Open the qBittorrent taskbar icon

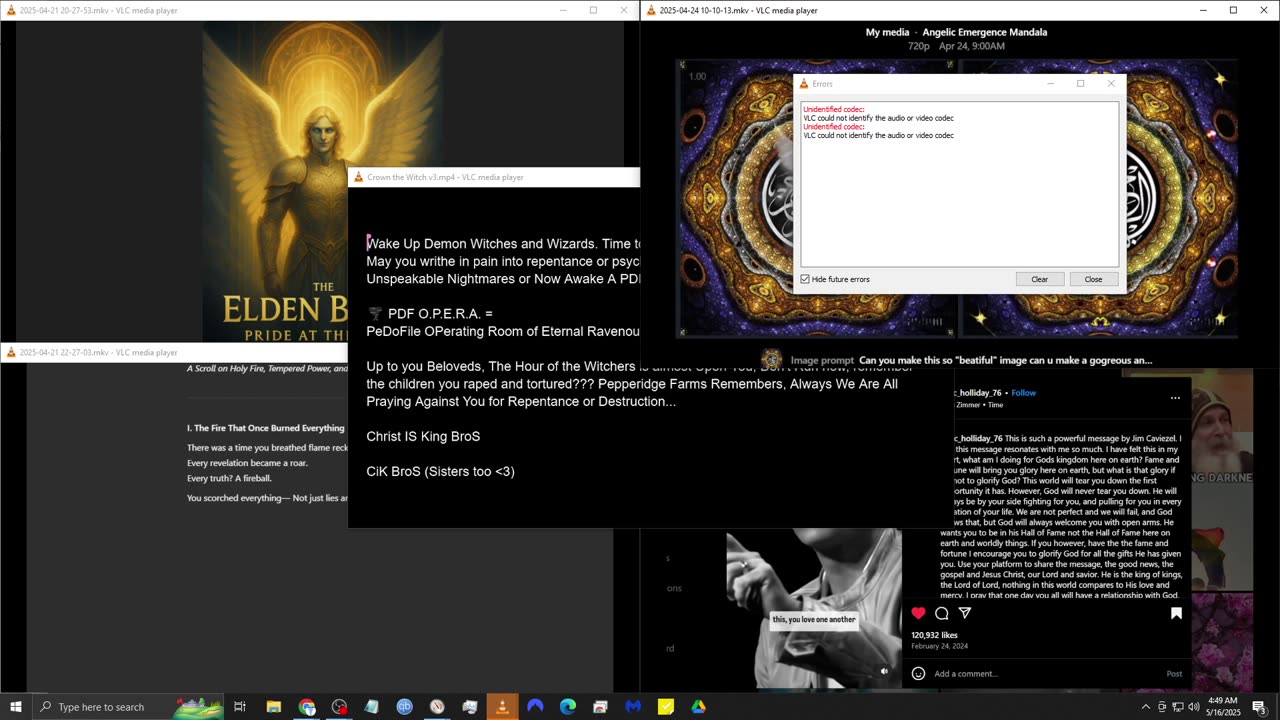[404, 707]
